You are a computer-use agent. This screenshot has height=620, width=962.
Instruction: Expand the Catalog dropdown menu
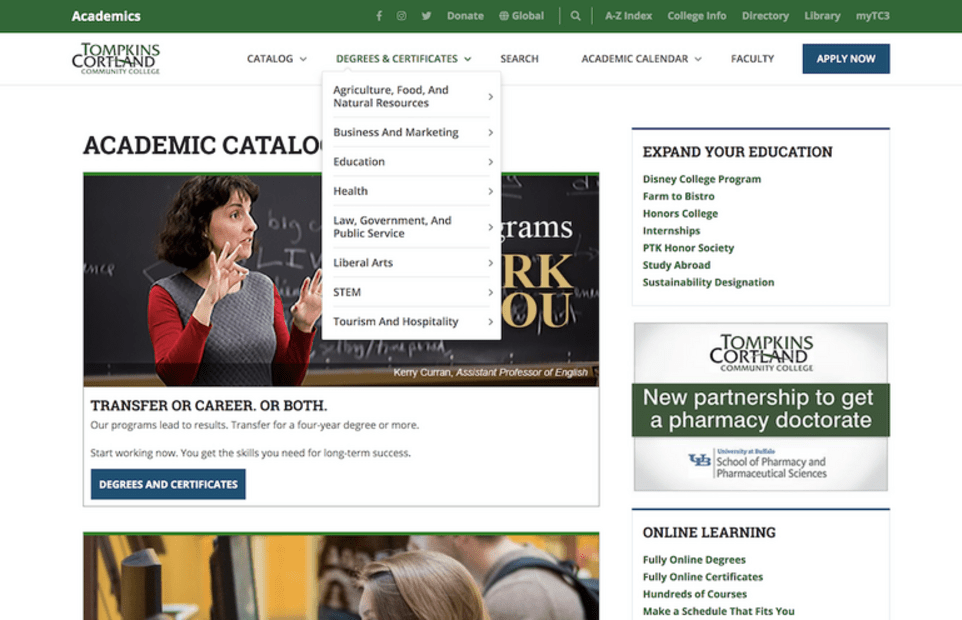coord(277,59)
